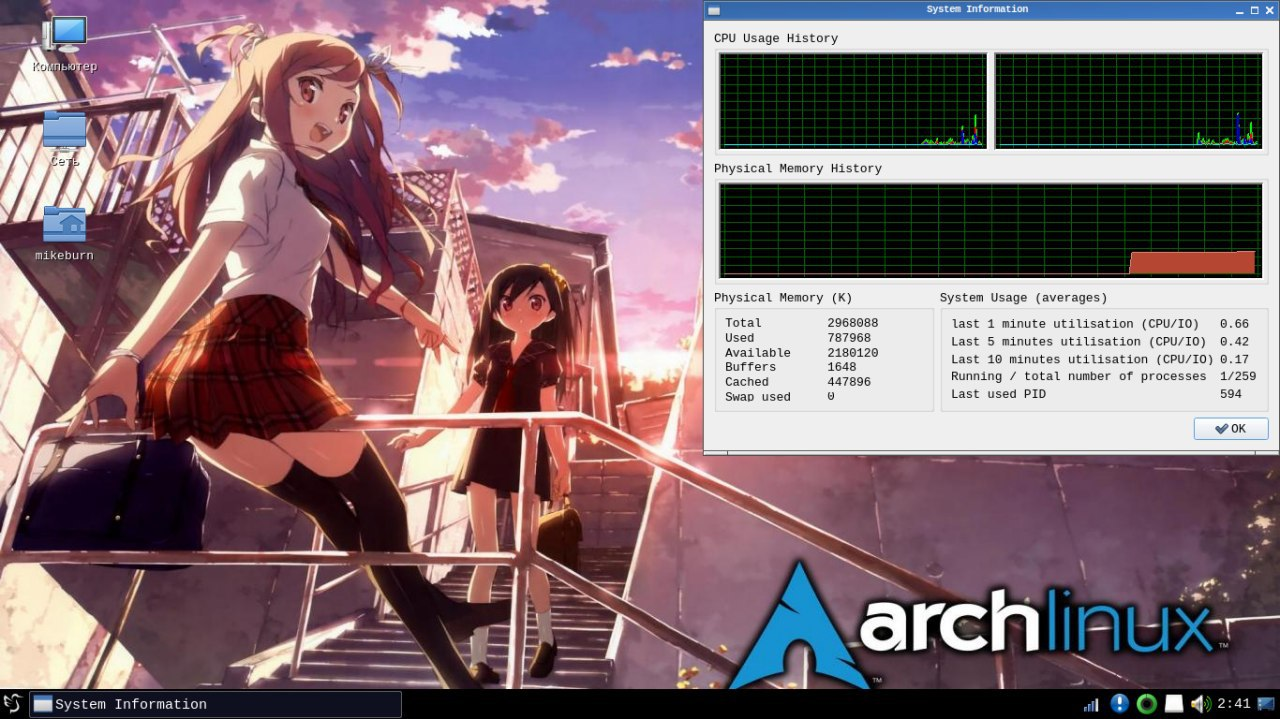The image size is (1280, 719).
Task: Click the green ring tray icon
Action: 1147,704
